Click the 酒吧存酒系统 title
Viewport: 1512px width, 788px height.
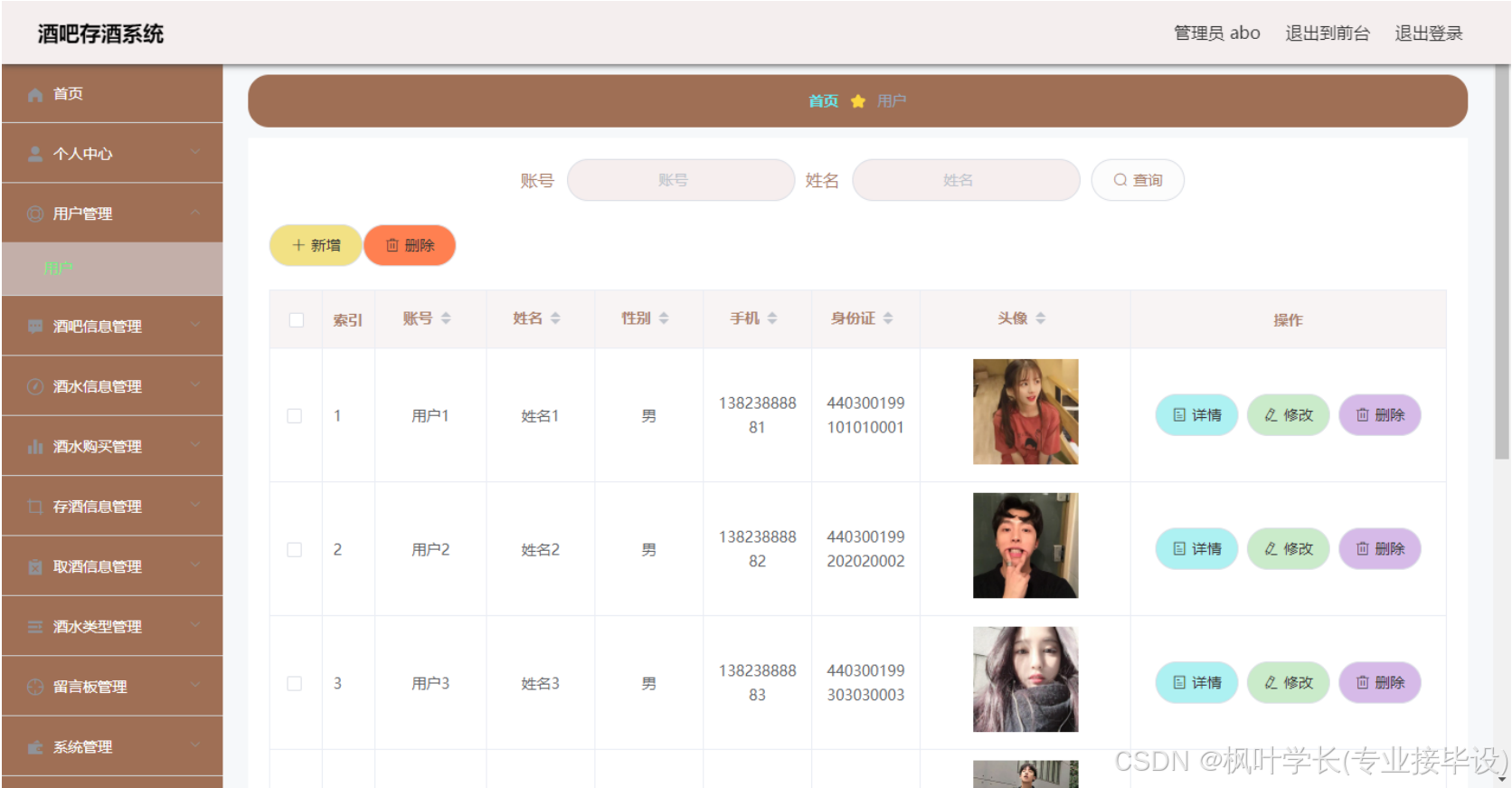100,34
